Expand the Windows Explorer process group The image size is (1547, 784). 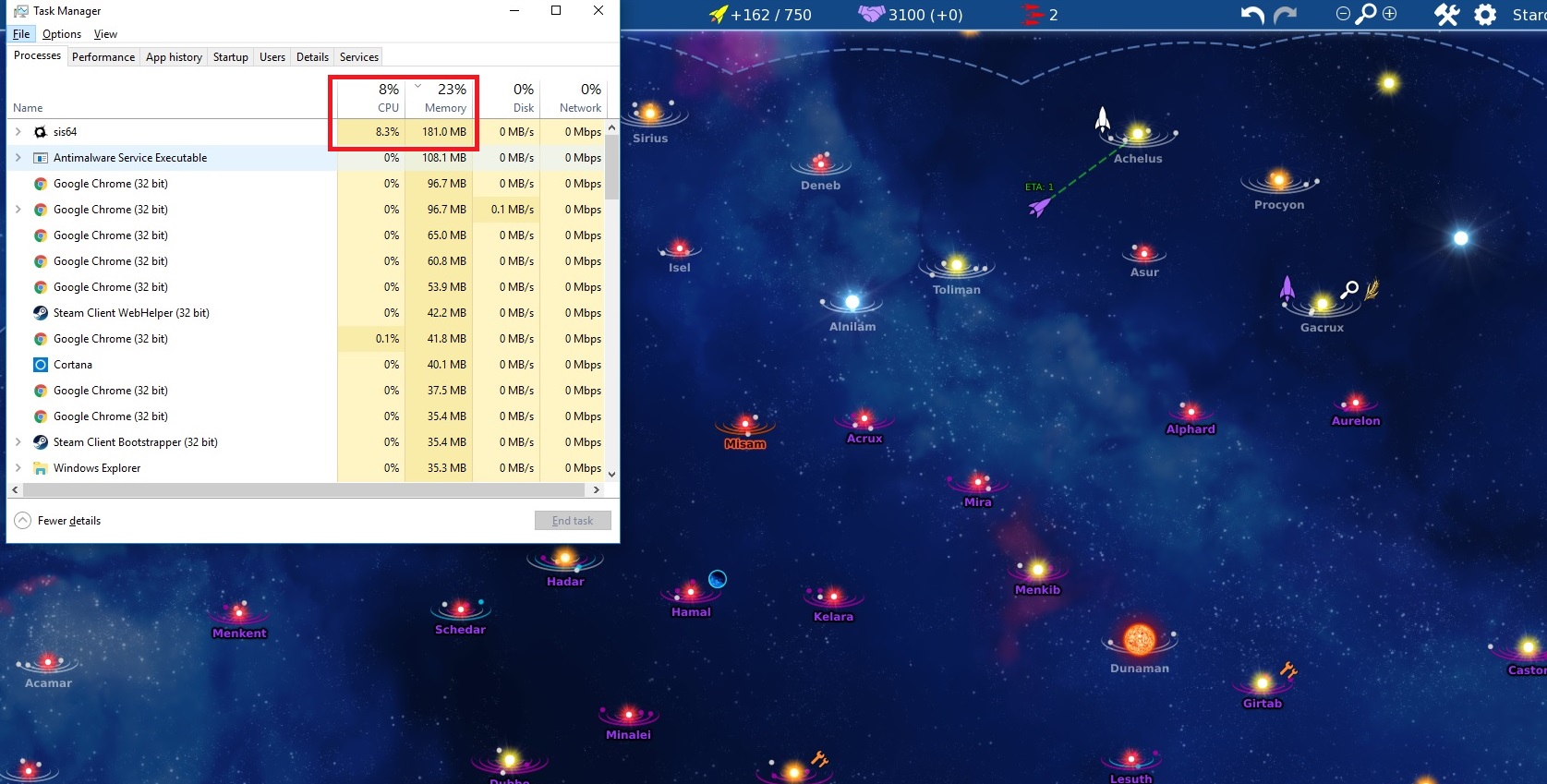tap(18, 468)
